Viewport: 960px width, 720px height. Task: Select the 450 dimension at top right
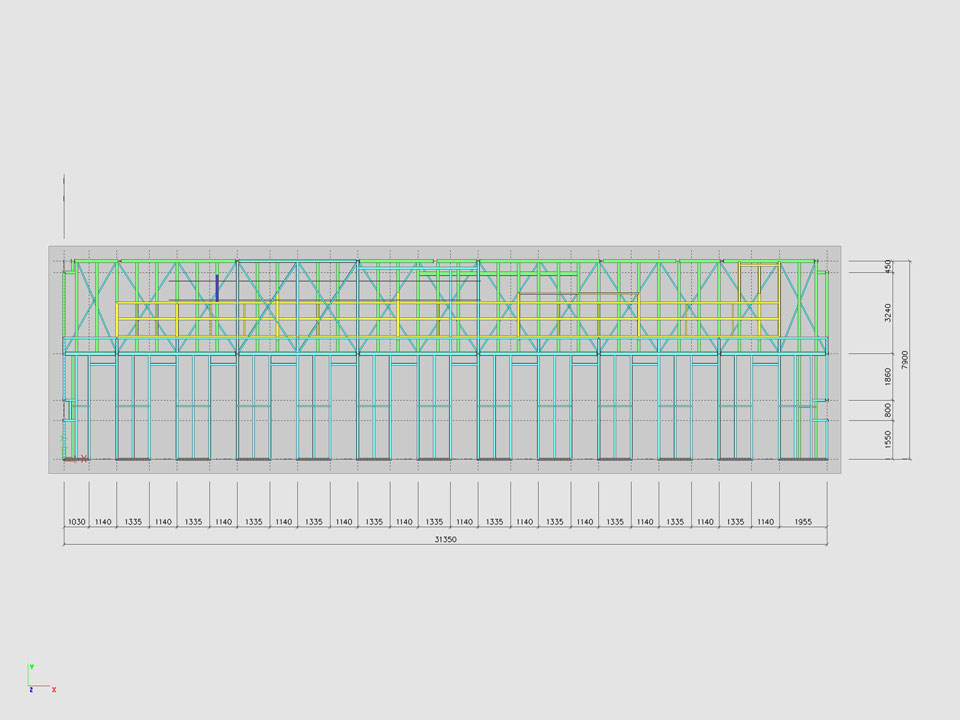(888, 266)
